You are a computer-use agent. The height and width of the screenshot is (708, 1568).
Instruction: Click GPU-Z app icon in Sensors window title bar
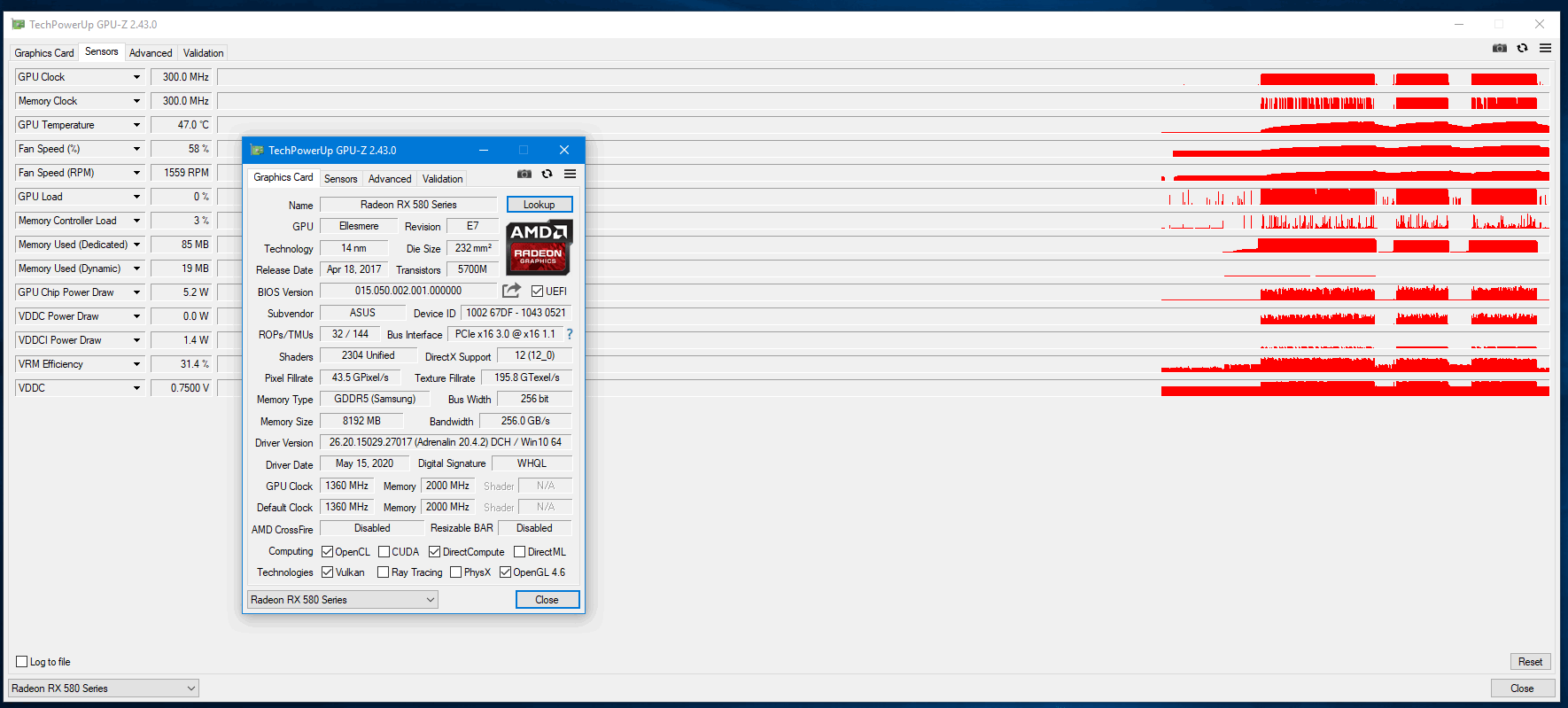click(18, 24)
